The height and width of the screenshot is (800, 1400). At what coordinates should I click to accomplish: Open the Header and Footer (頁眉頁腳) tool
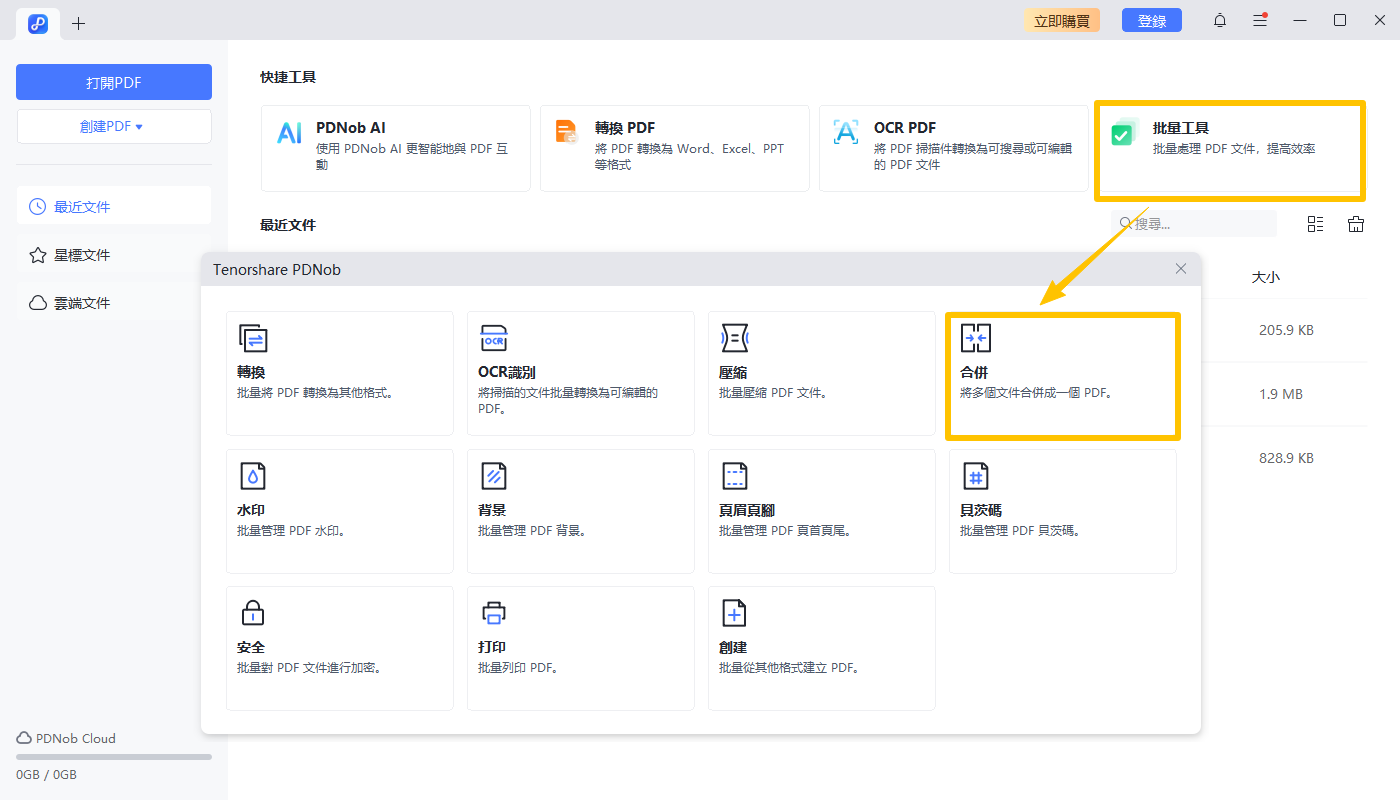[821, 511]
